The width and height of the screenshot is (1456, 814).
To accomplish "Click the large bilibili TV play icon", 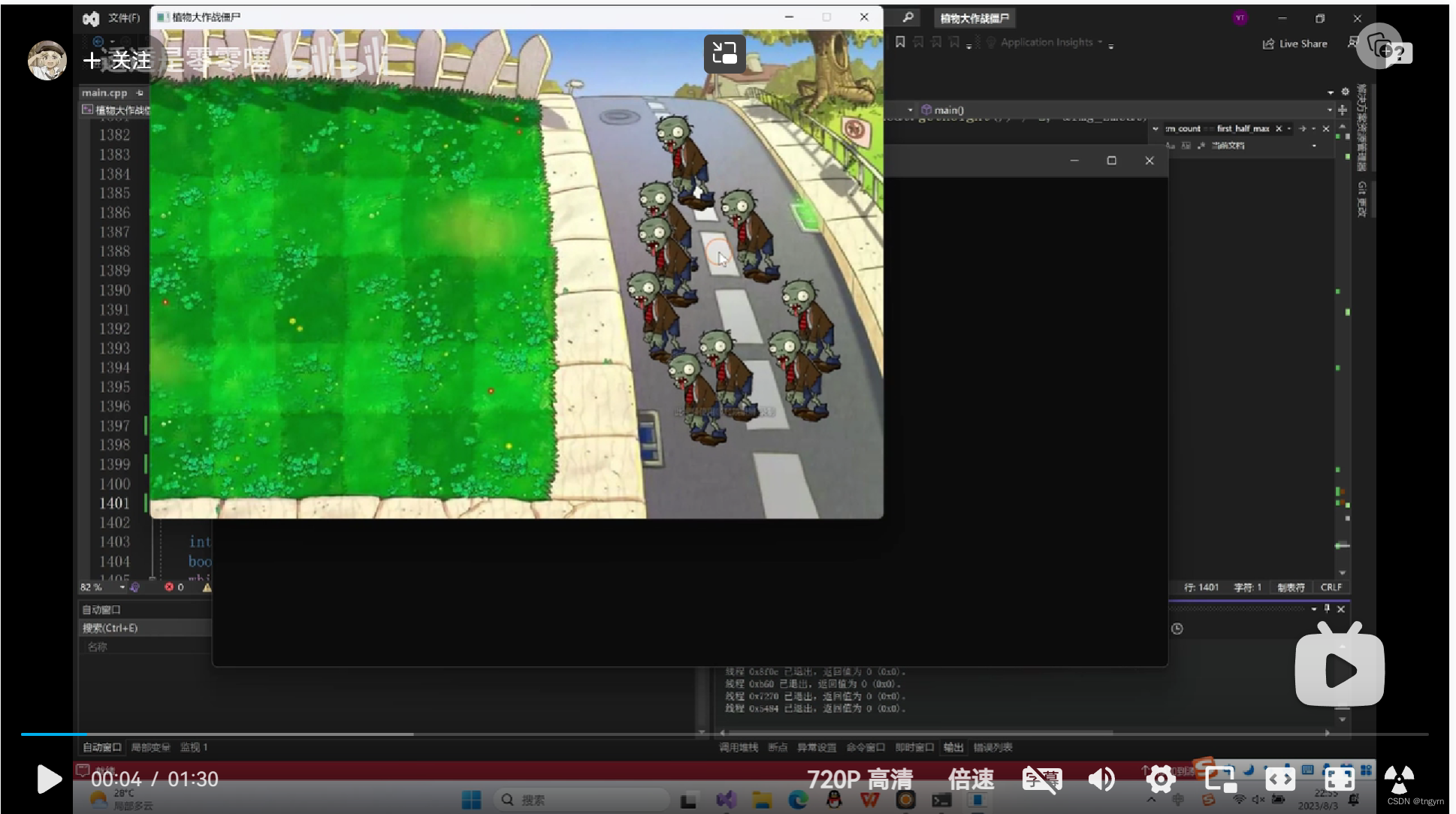I will coord(1339,669).
